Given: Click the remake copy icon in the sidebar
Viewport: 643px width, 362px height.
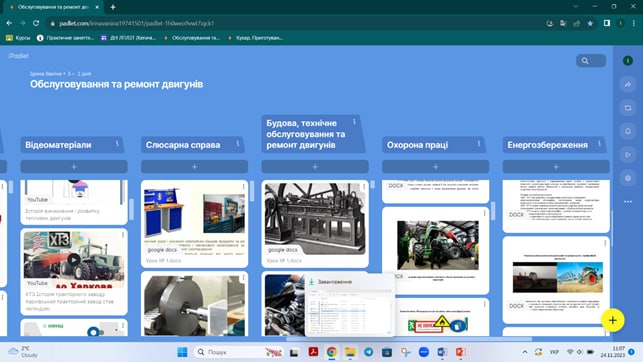Looking at the screenshot, I should coord(628,108).
